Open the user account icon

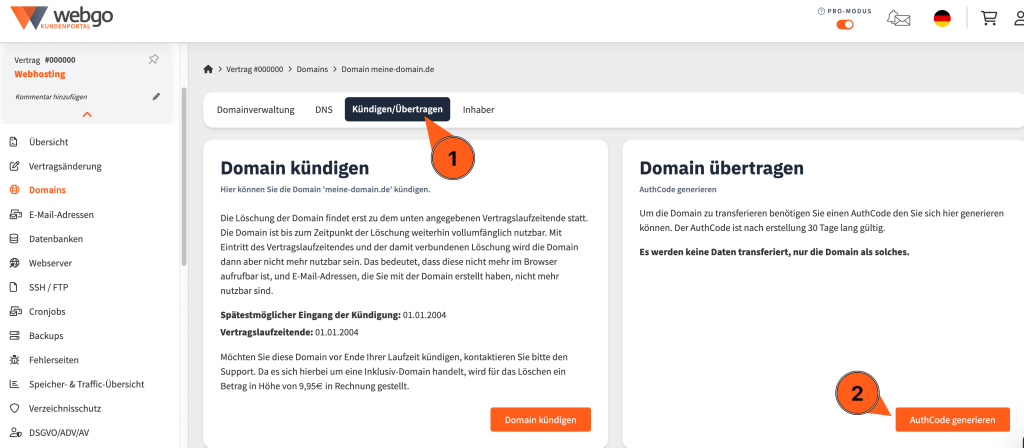1019,18
